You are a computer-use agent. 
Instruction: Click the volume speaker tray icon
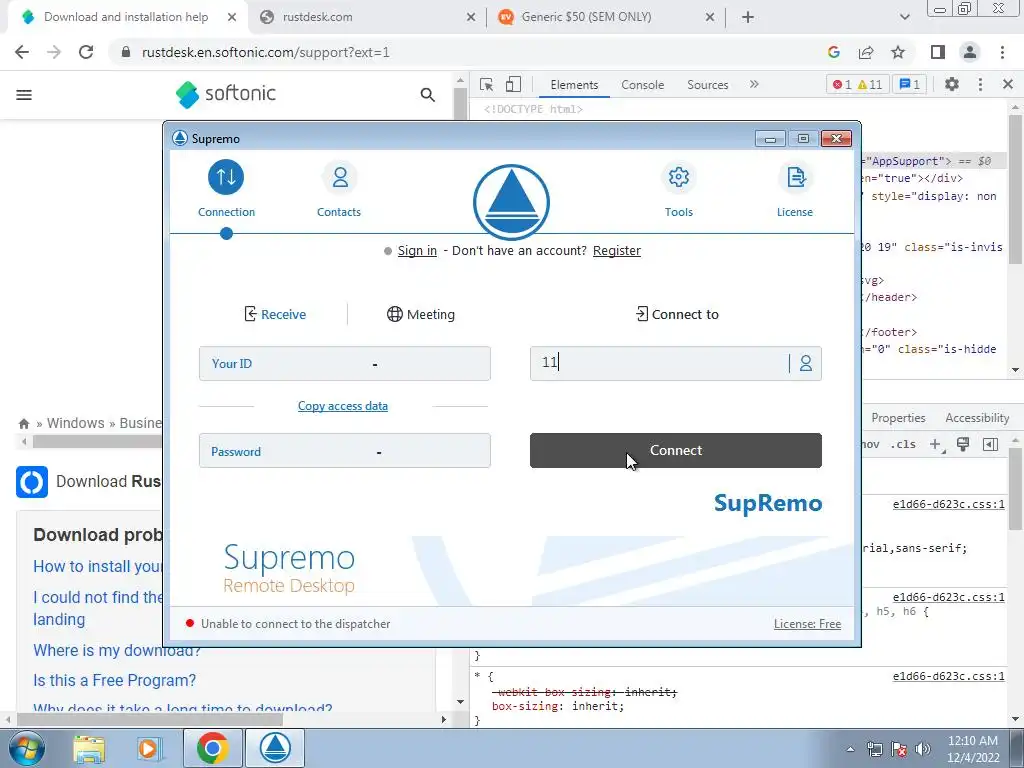(x=923, y=749)
